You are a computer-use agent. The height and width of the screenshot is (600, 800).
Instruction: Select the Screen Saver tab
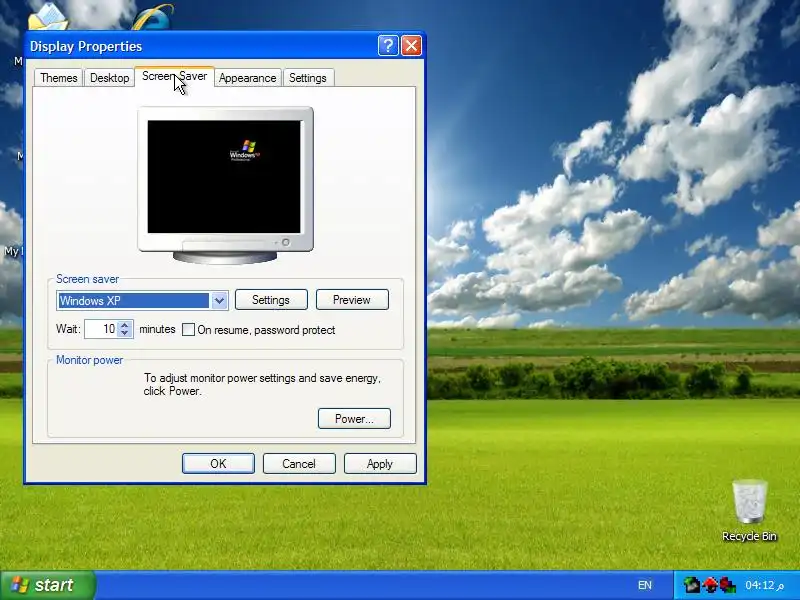[x=174, y=77]
